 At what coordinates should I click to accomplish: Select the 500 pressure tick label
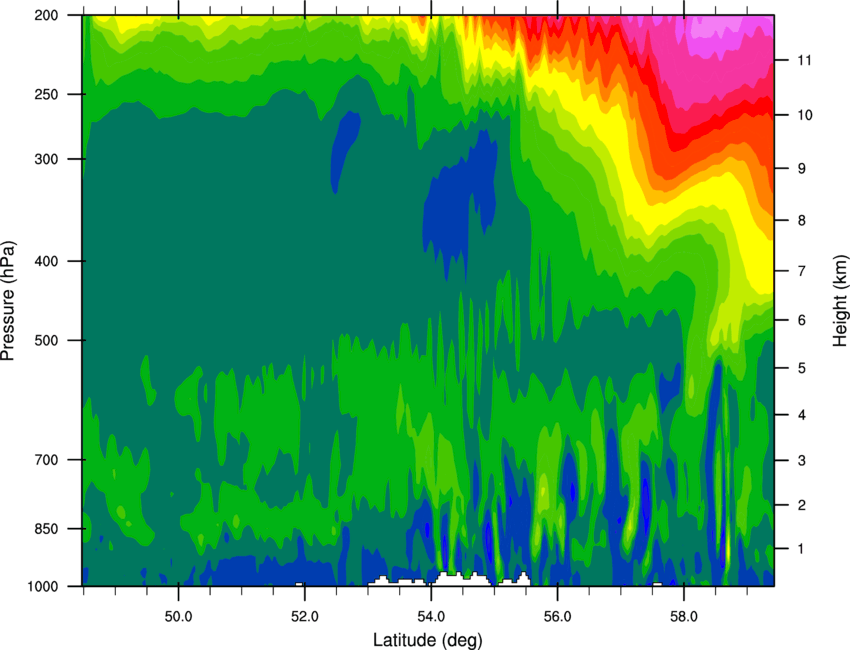tap(46, 340)
